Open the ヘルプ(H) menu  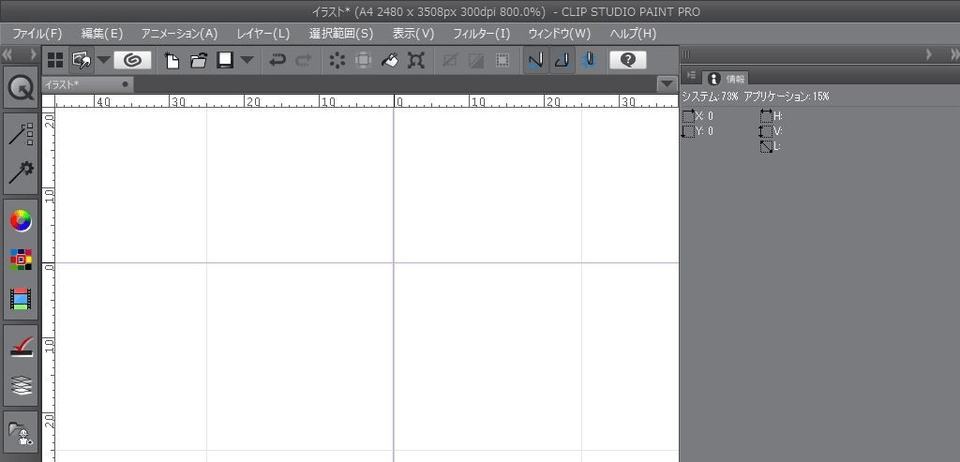(x=632, y=34)
